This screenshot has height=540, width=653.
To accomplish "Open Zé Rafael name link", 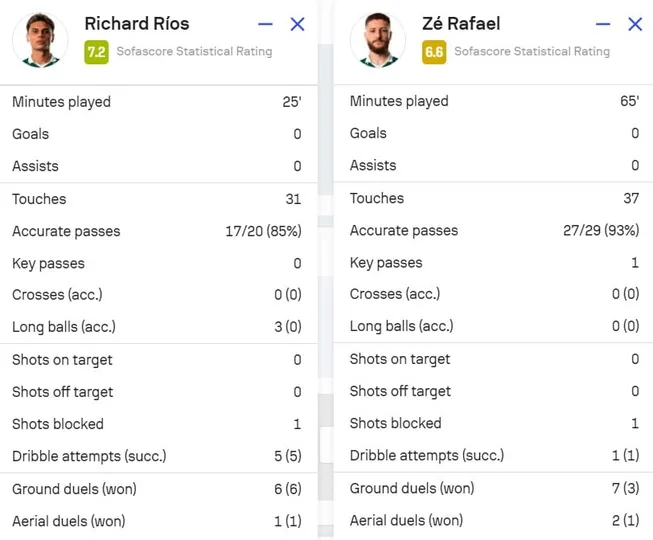I will tap(461, 23).
